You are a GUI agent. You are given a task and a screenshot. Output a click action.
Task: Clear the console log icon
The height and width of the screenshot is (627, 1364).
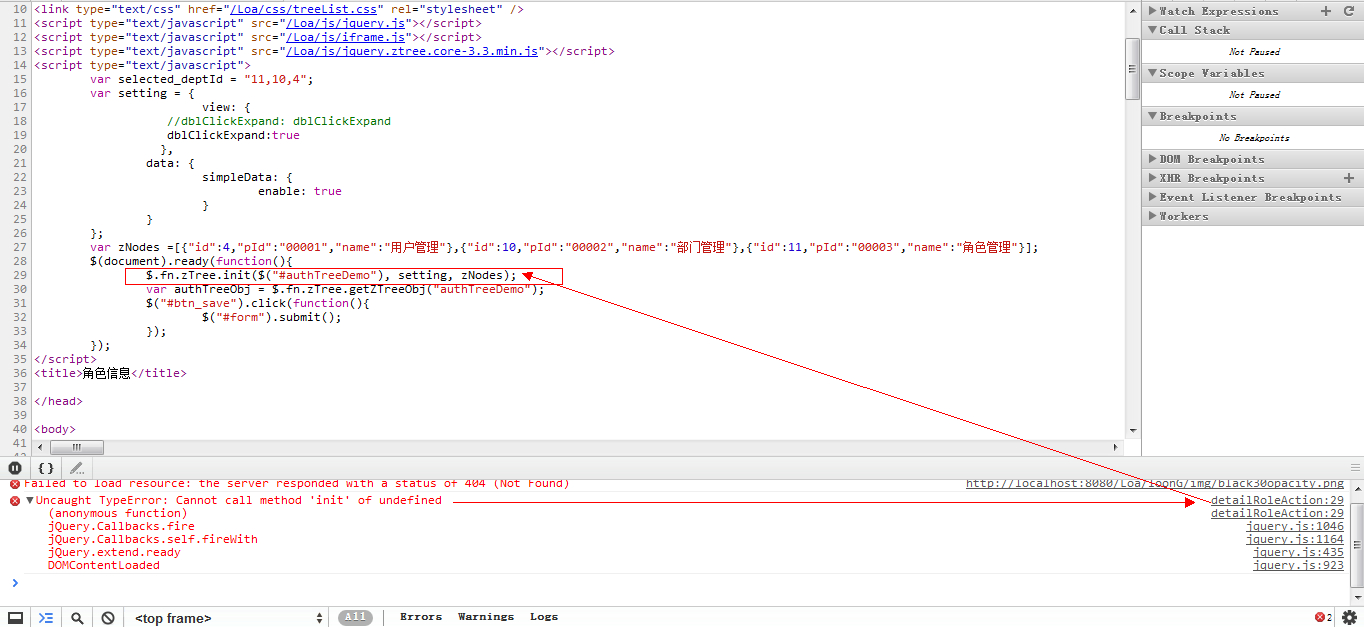click(107, 618)
